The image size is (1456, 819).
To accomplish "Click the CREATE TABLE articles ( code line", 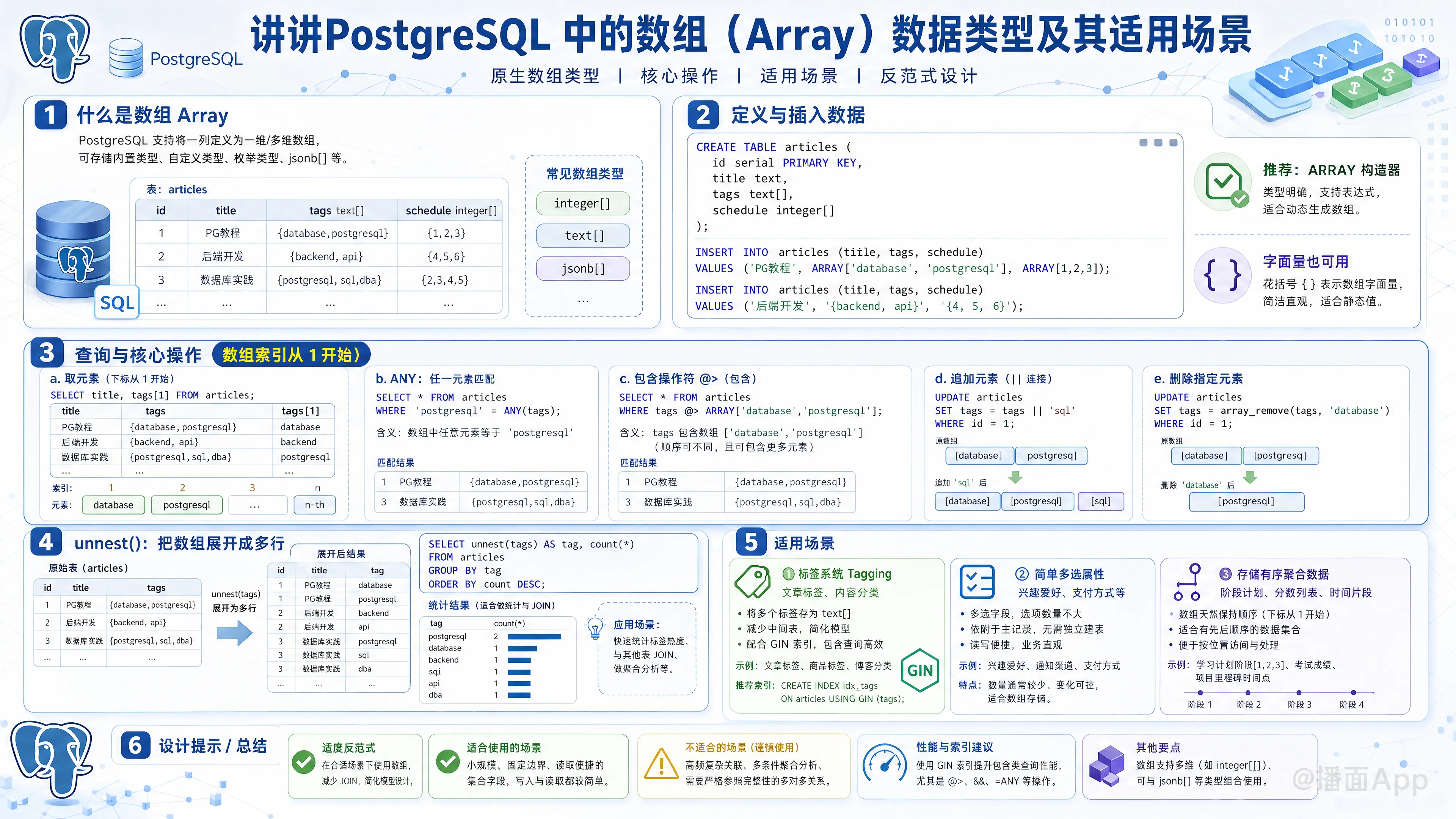I will pyautogui.click(x=773, y=147).
